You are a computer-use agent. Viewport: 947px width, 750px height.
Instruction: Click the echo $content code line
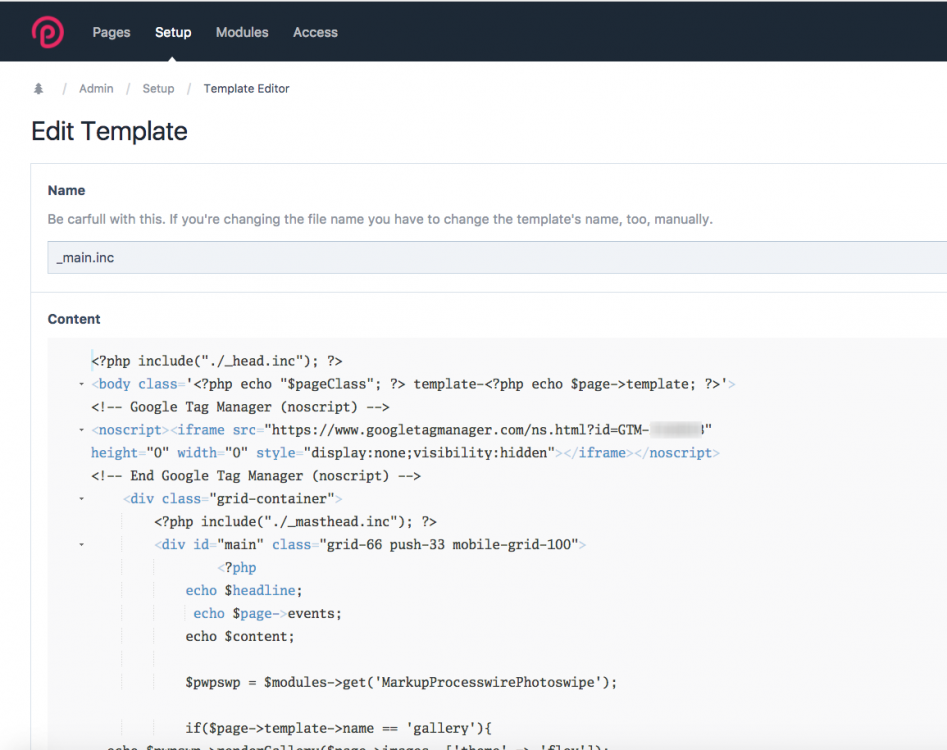[x=239, y=637]
